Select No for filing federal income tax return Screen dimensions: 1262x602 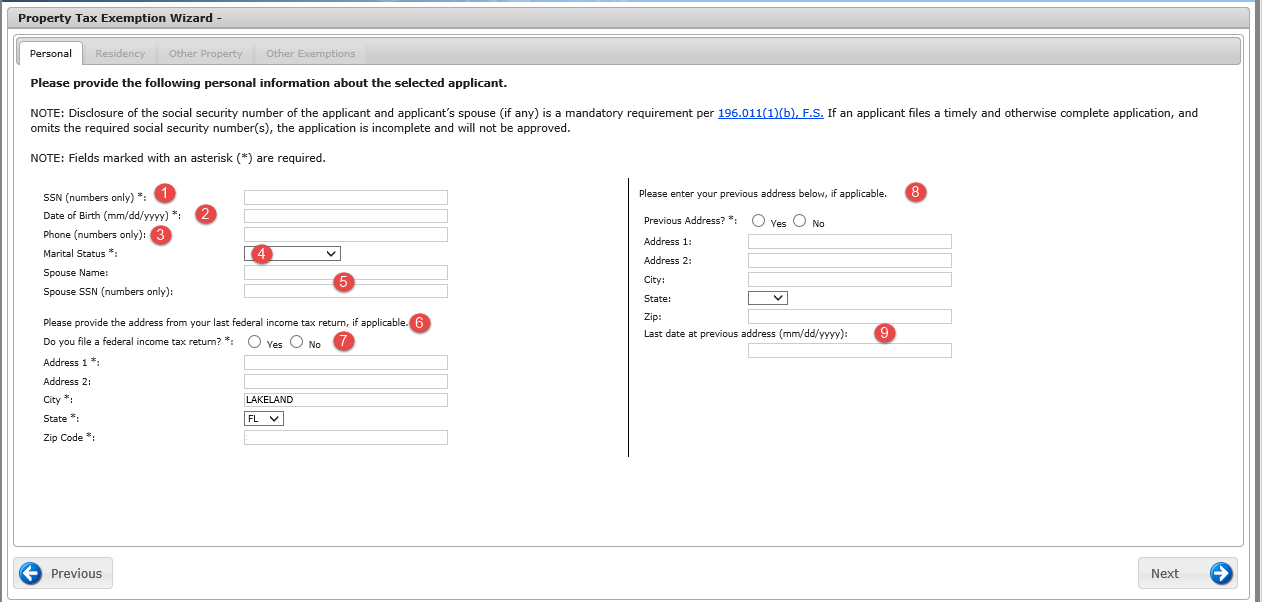296,342
